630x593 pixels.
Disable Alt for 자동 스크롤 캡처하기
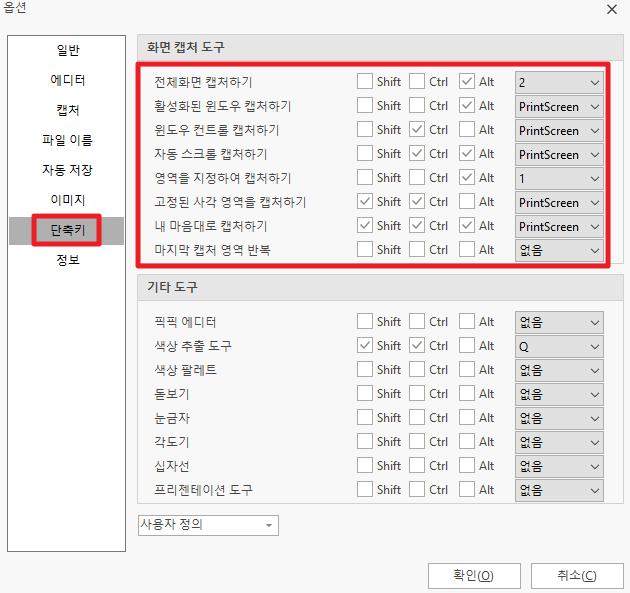[x=467, y=153]
